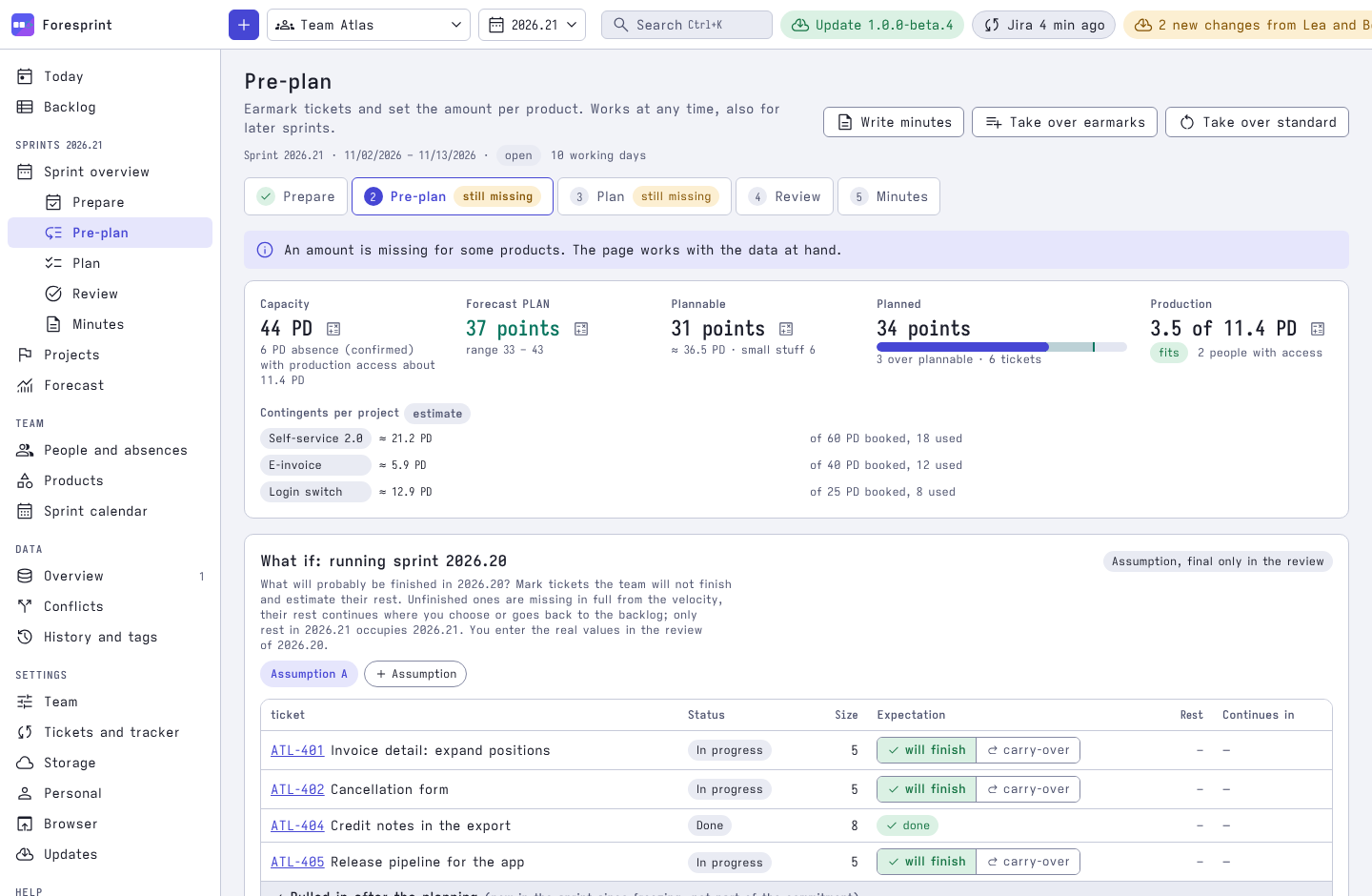Screen dimensions: 1372x896
Task: Go to Forecast in the sidebar
Action: click(x=110, y=385)
